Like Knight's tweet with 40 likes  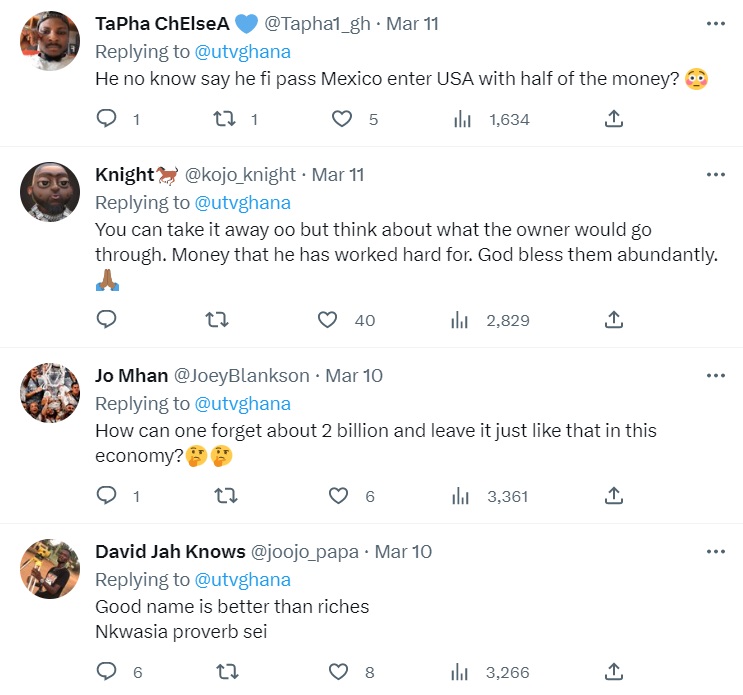point(328,320)
